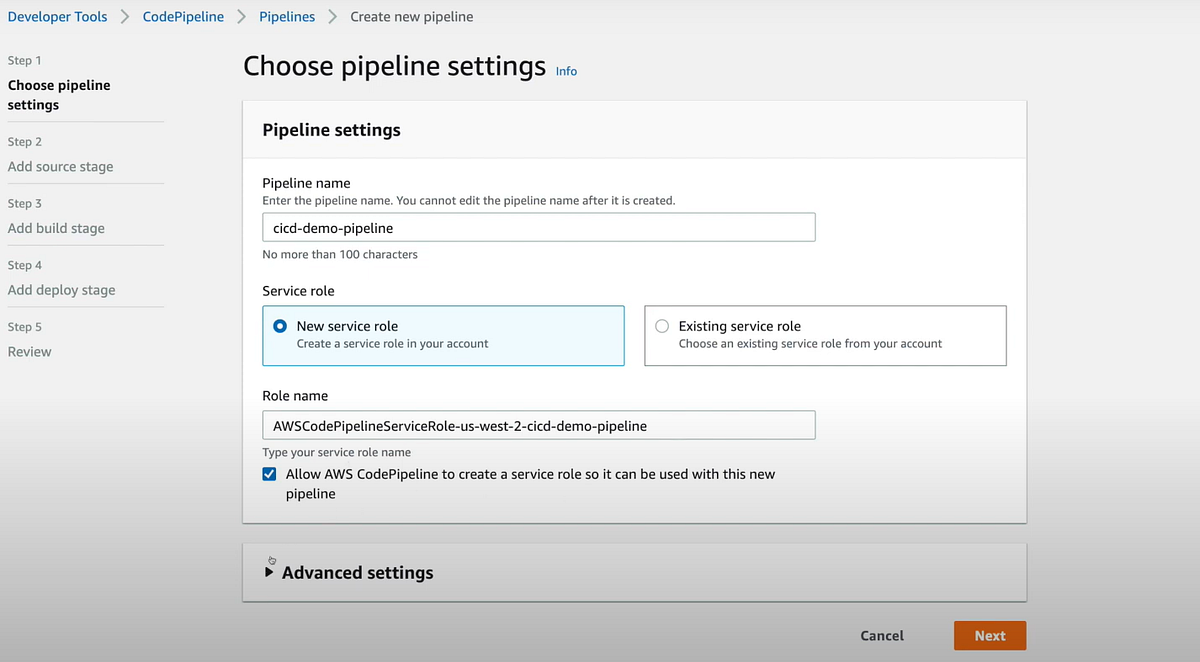1200x662 pixels.
Task: Click the Pipeline name input field
Action: 538,228
